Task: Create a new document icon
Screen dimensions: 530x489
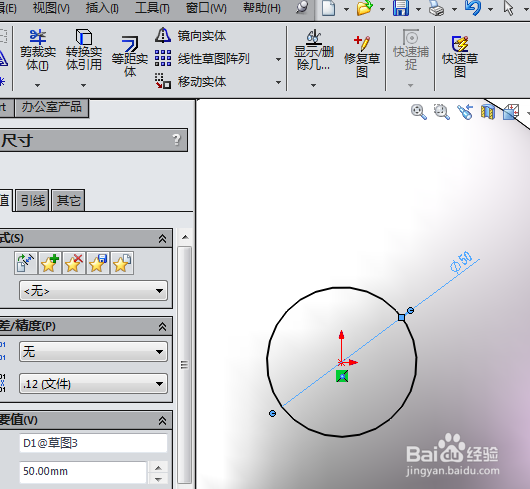Action: point(328,8)
